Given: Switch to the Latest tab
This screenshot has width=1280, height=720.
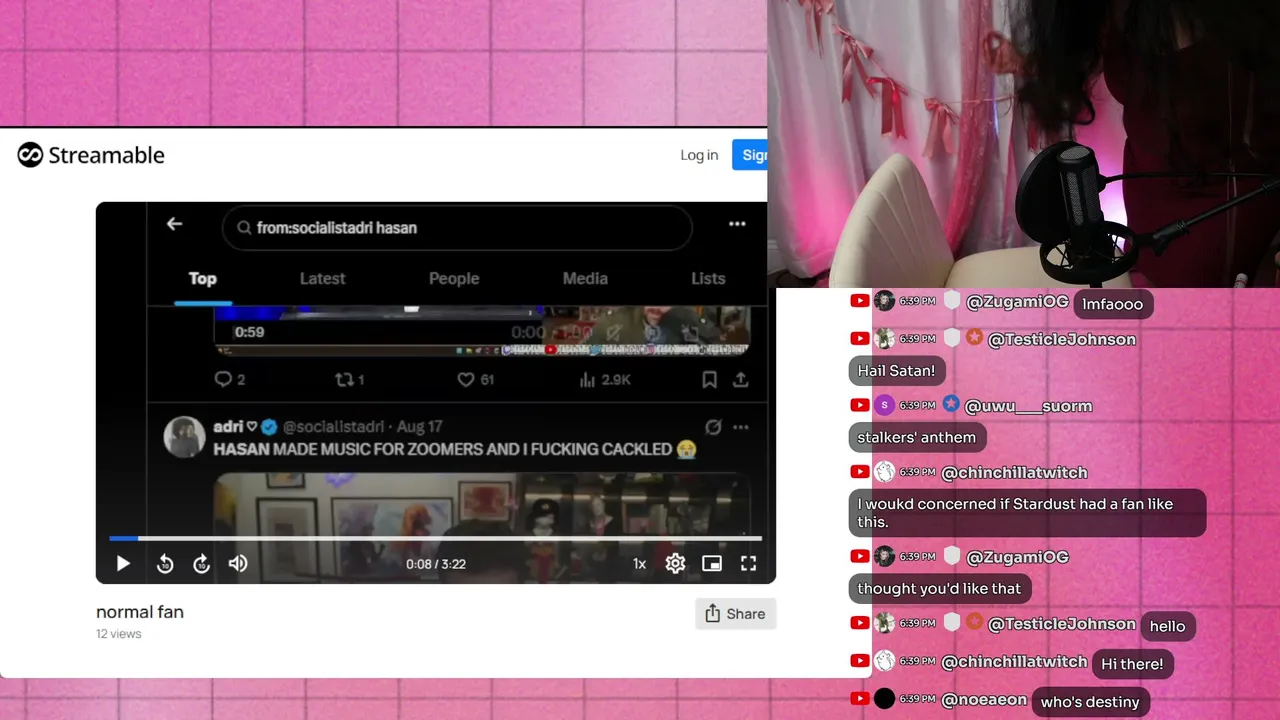Looking at the screenshot, I should pos(322,279).
